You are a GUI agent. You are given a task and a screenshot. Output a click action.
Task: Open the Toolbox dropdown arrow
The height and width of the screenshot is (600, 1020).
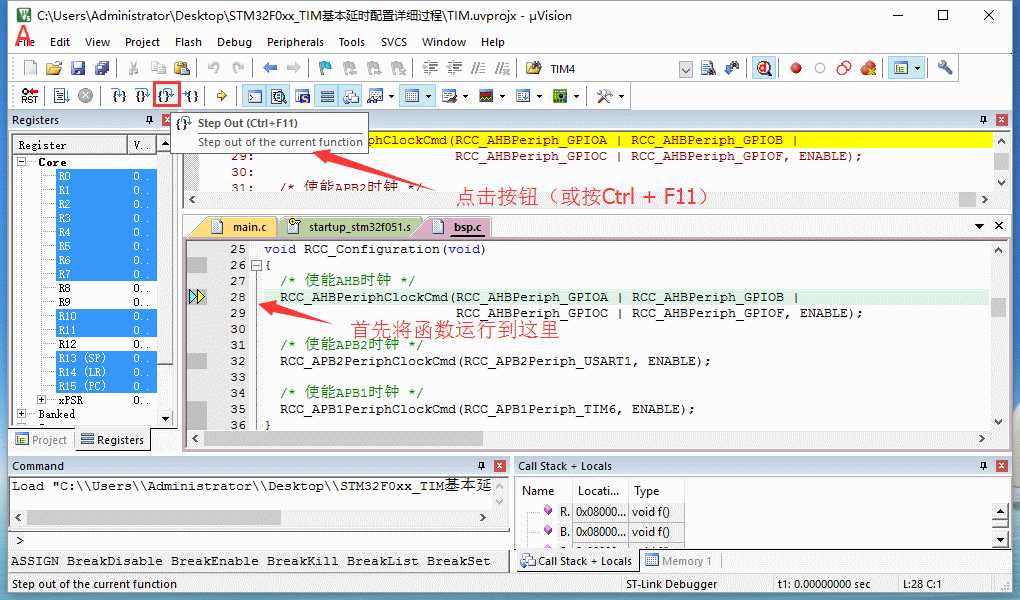coord(622,96)
